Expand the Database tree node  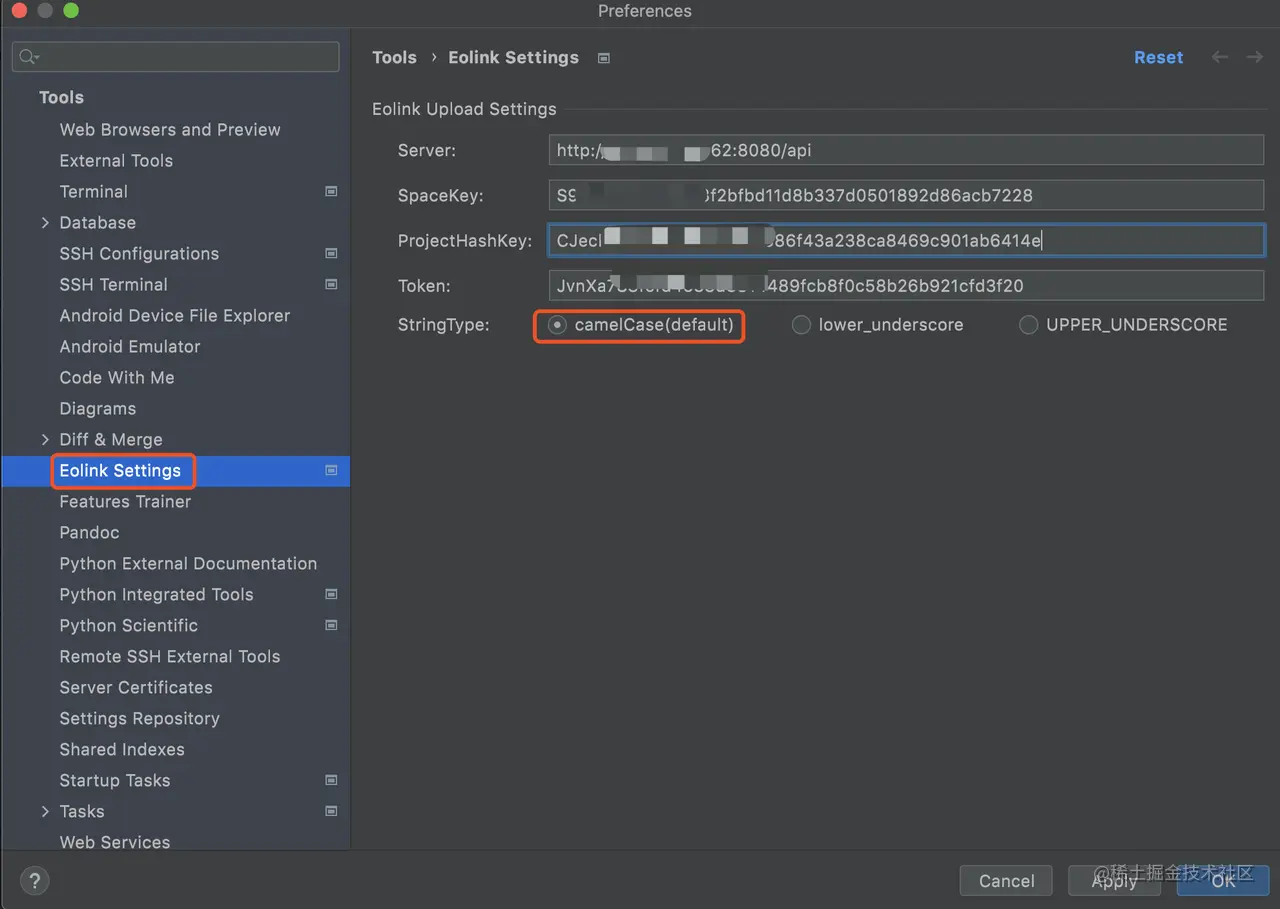point(45,222)
